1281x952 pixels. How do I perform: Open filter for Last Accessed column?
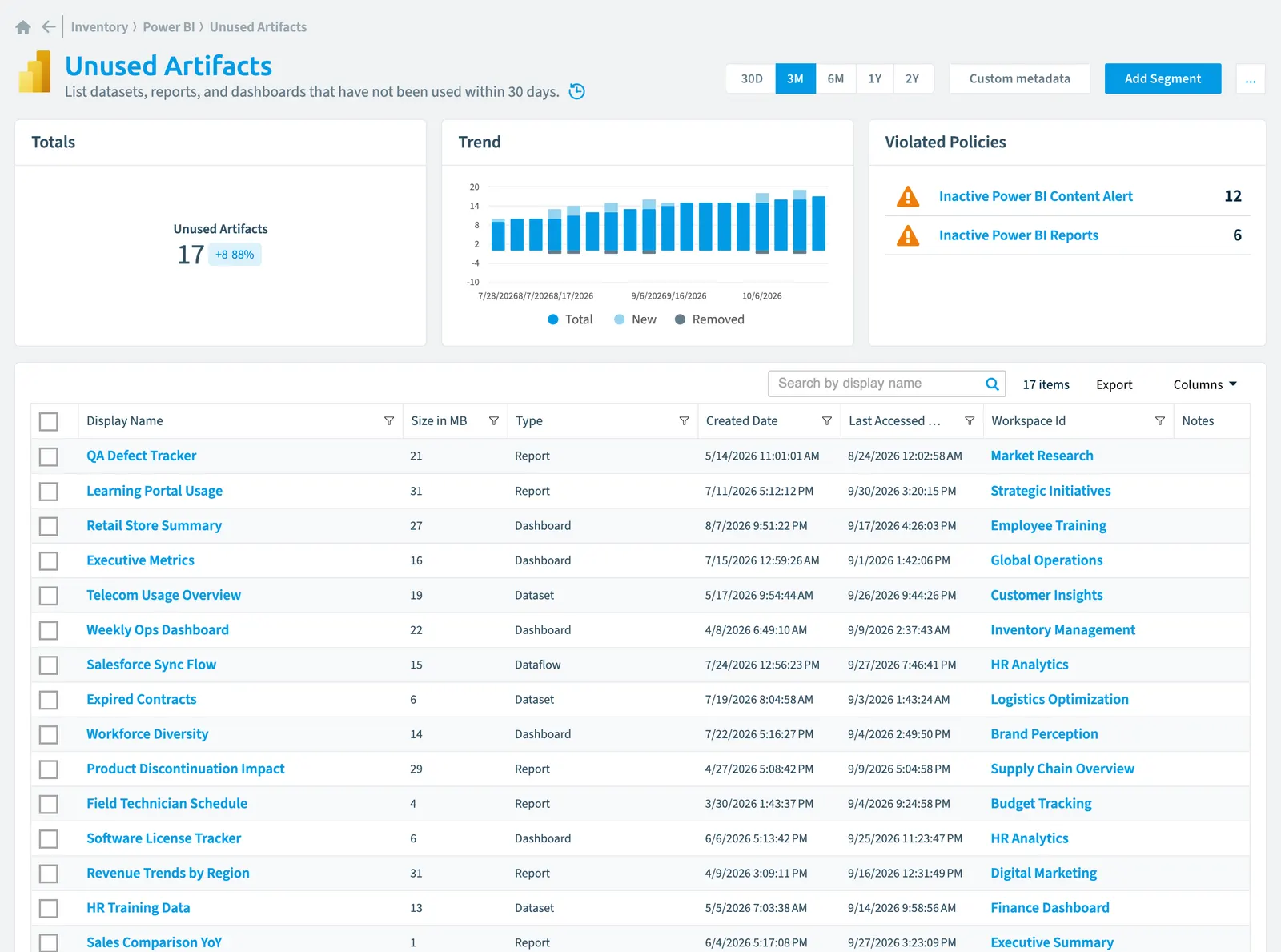click(970, 420)
